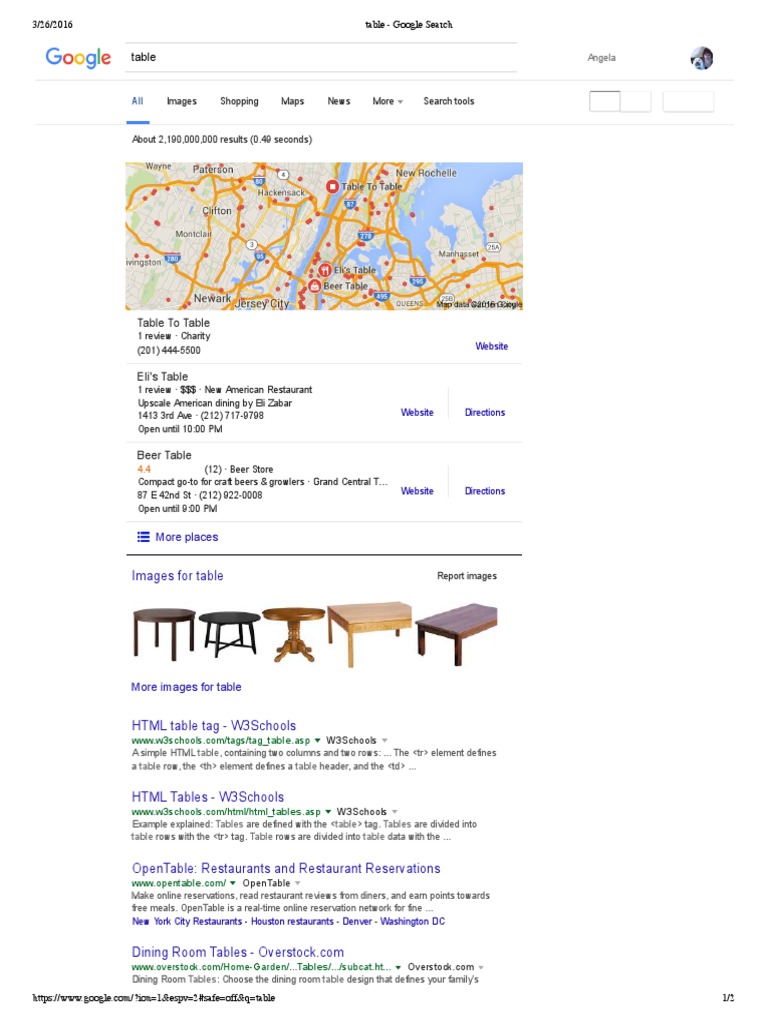Open the HTML table tag - W3Schools result
This screenshot has width=768, height=1024.
(x=214, y=726)
